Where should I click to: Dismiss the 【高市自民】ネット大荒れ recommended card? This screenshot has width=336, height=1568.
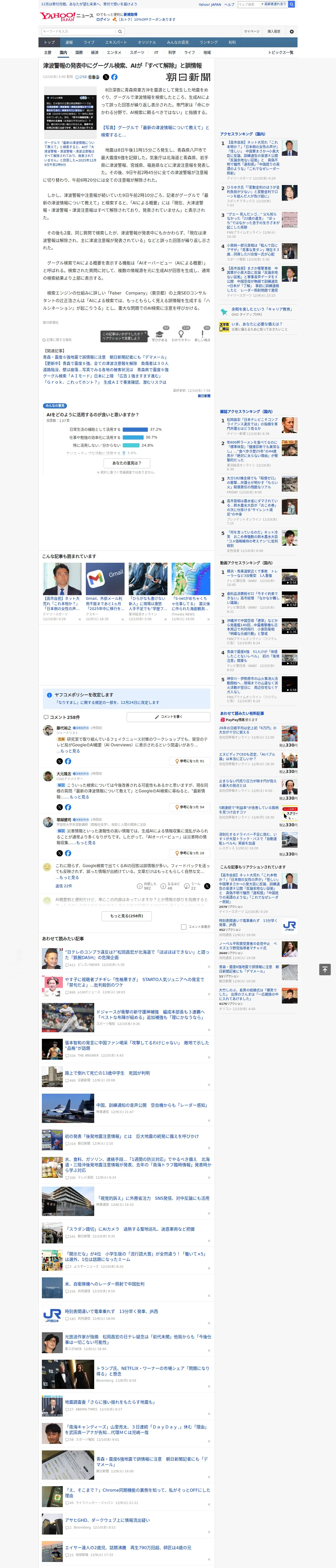point(79,620)
